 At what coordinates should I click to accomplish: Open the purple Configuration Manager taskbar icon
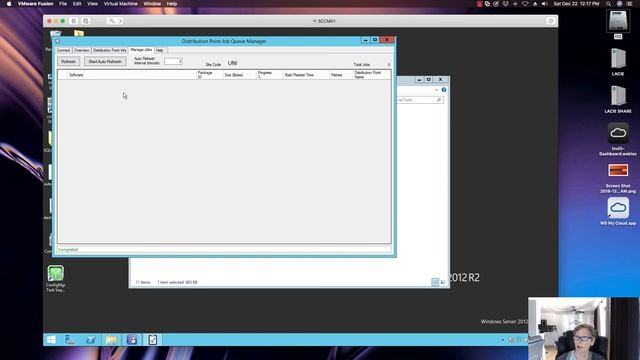tap(132, 340)
